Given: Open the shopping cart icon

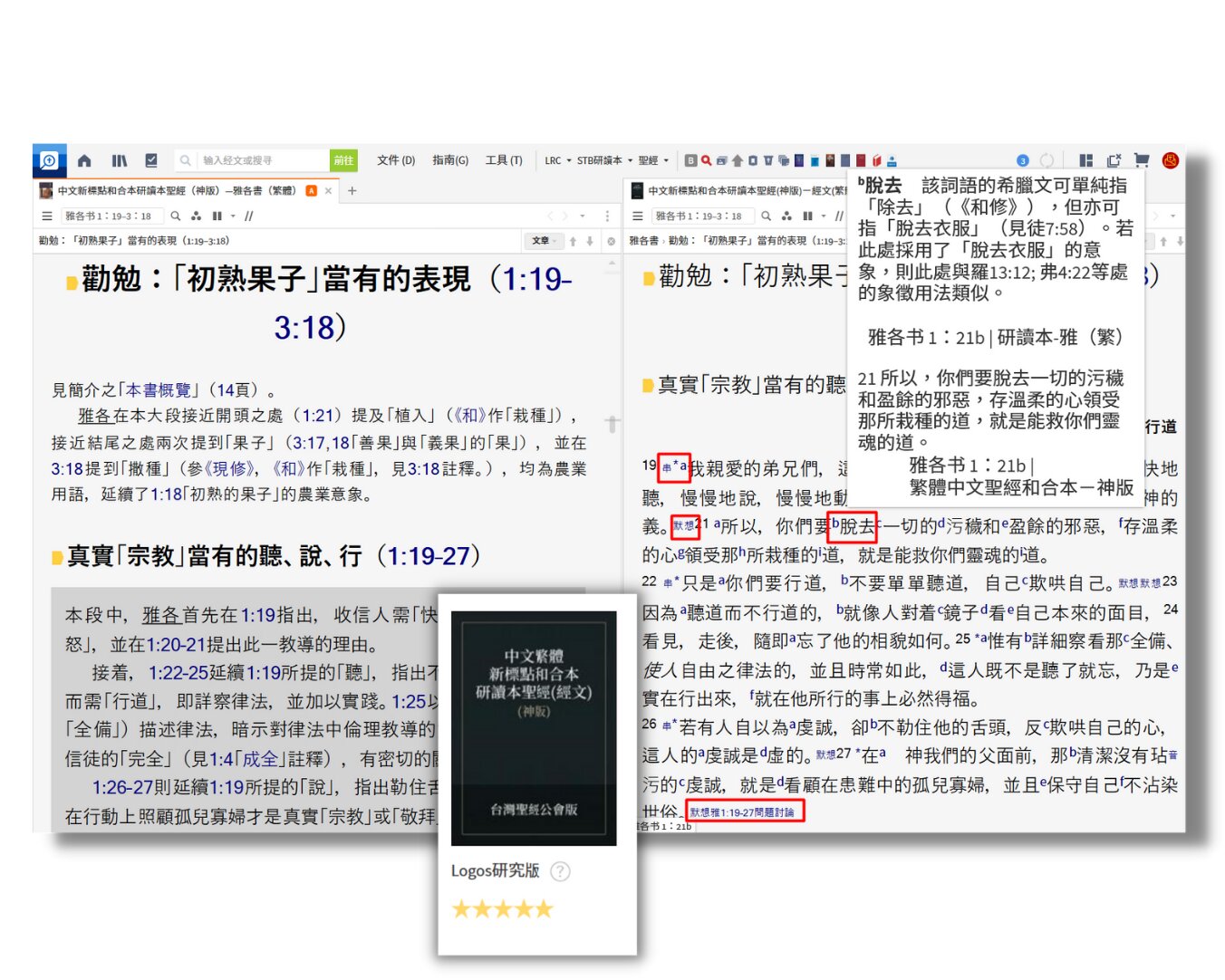Looking at the screenshot, I should [x=1142, y=160].
